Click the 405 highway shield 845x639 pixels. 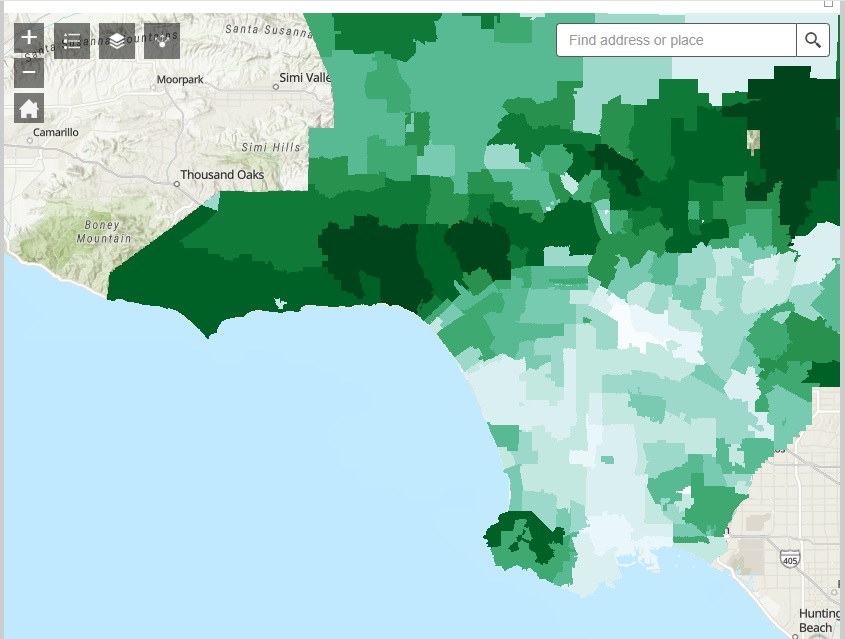pyautogui.click(x=789, y=559)
